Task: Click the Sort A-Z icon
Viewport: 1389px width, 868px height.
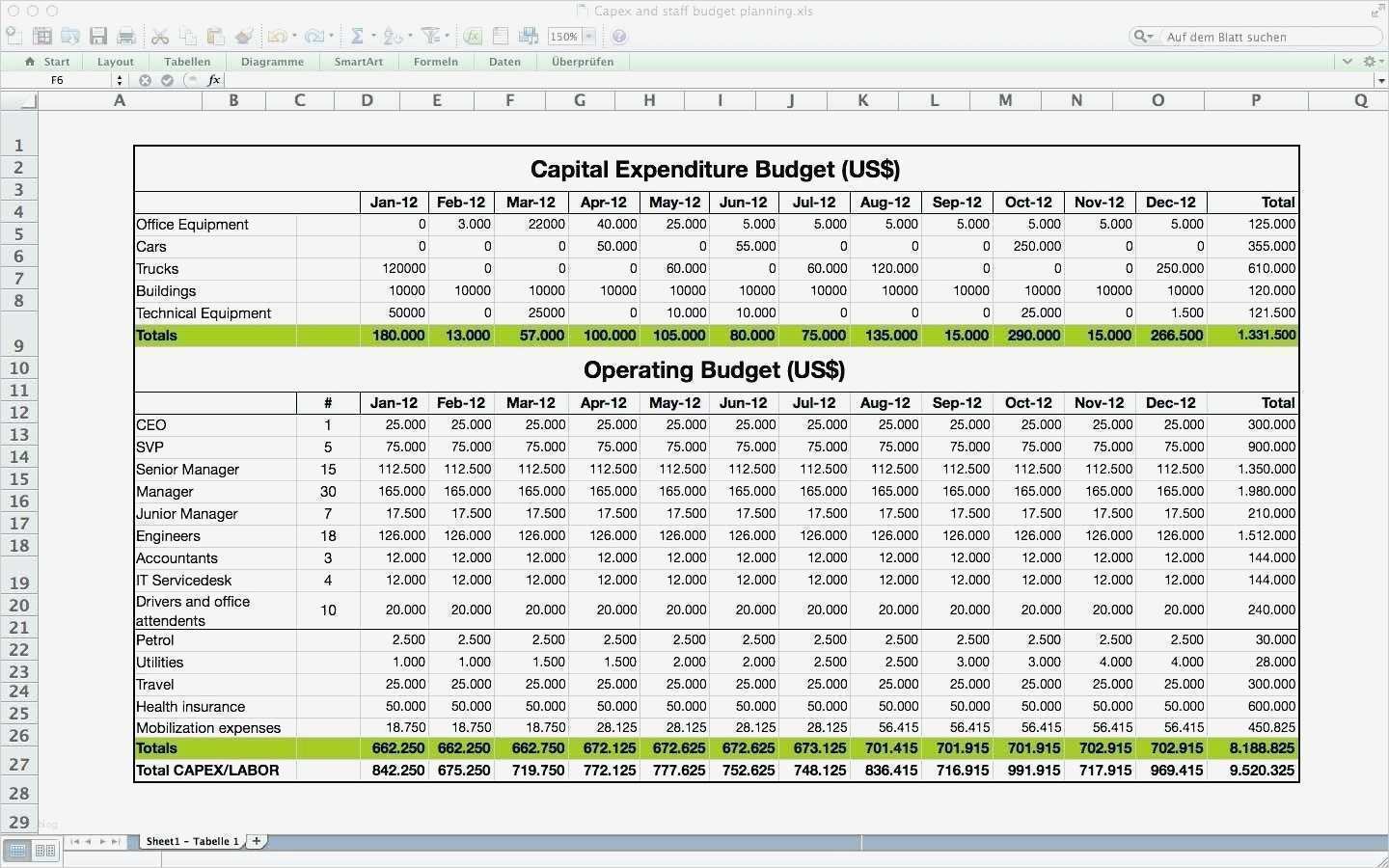Action: tap(392, 36)
